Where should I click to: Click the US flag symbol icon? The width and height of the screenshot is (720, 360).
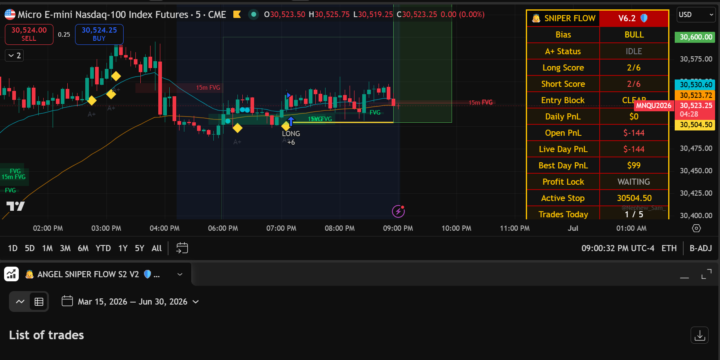[10, 15]
